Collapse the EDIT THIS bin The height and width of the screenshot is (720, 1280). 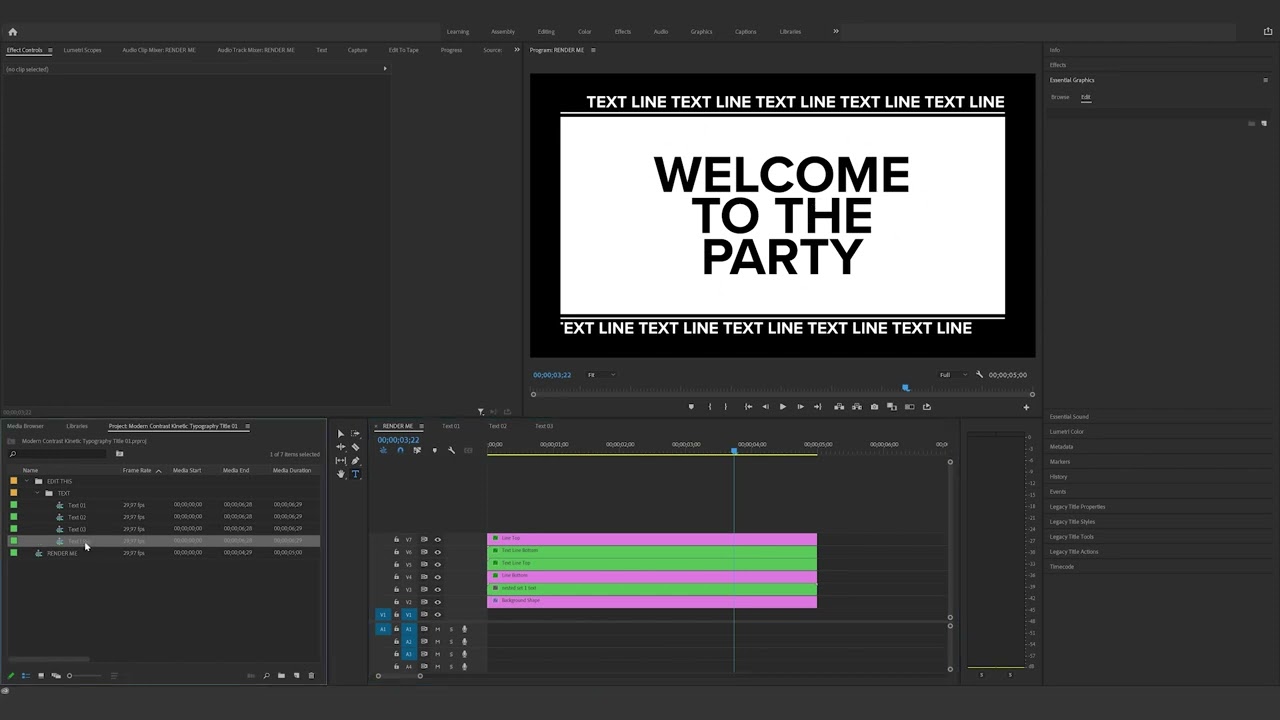26,481
